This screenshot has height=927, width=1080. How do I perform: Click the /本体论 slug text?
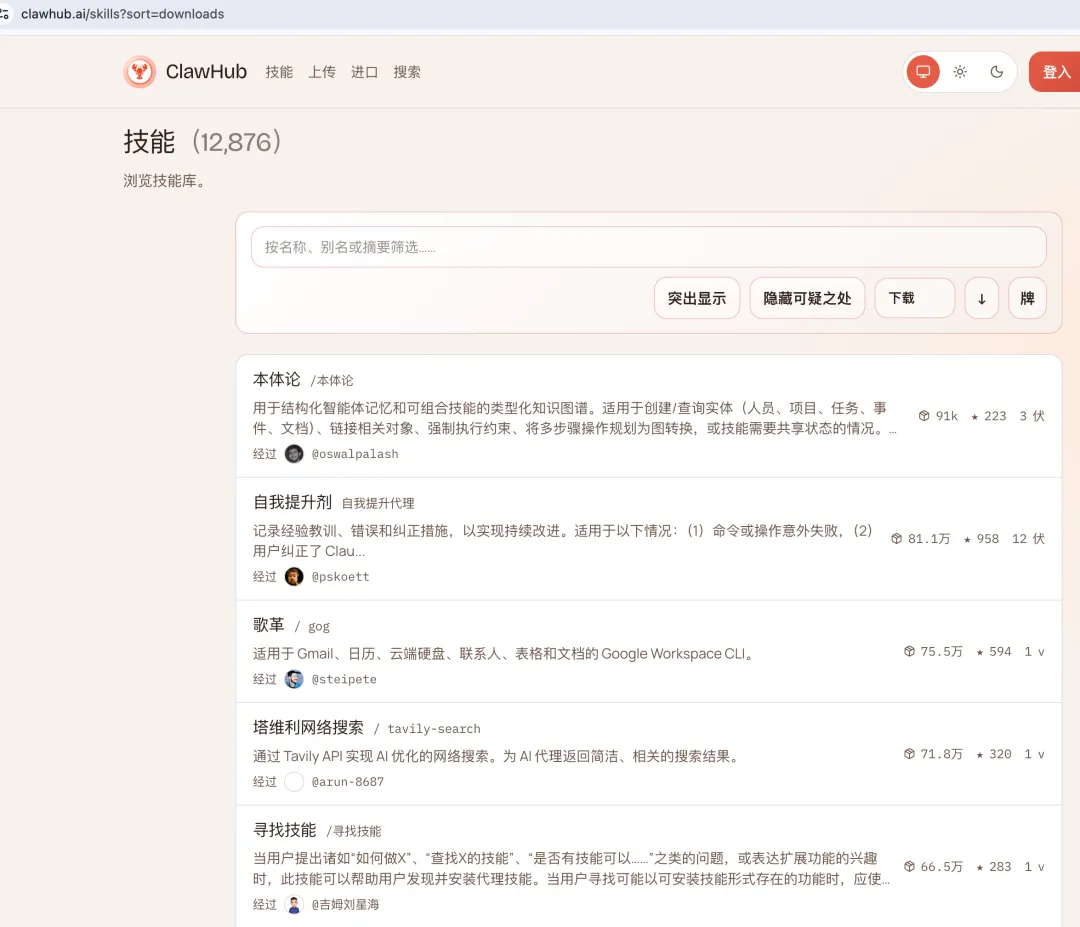pos(332,380)
